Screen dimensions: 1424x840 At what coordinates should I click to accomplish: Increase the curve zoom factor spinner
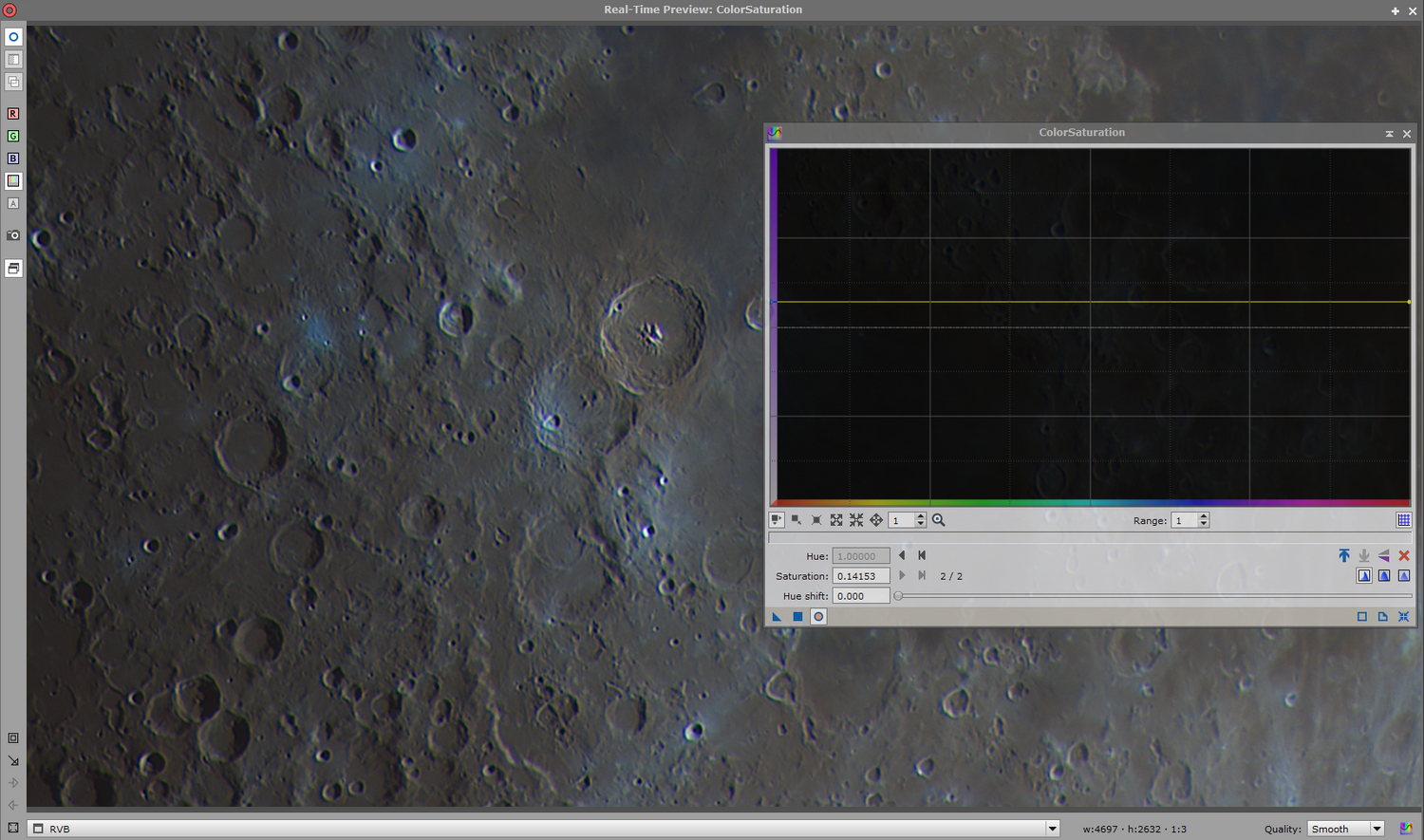pyautogui.click(x=920, y=516)
